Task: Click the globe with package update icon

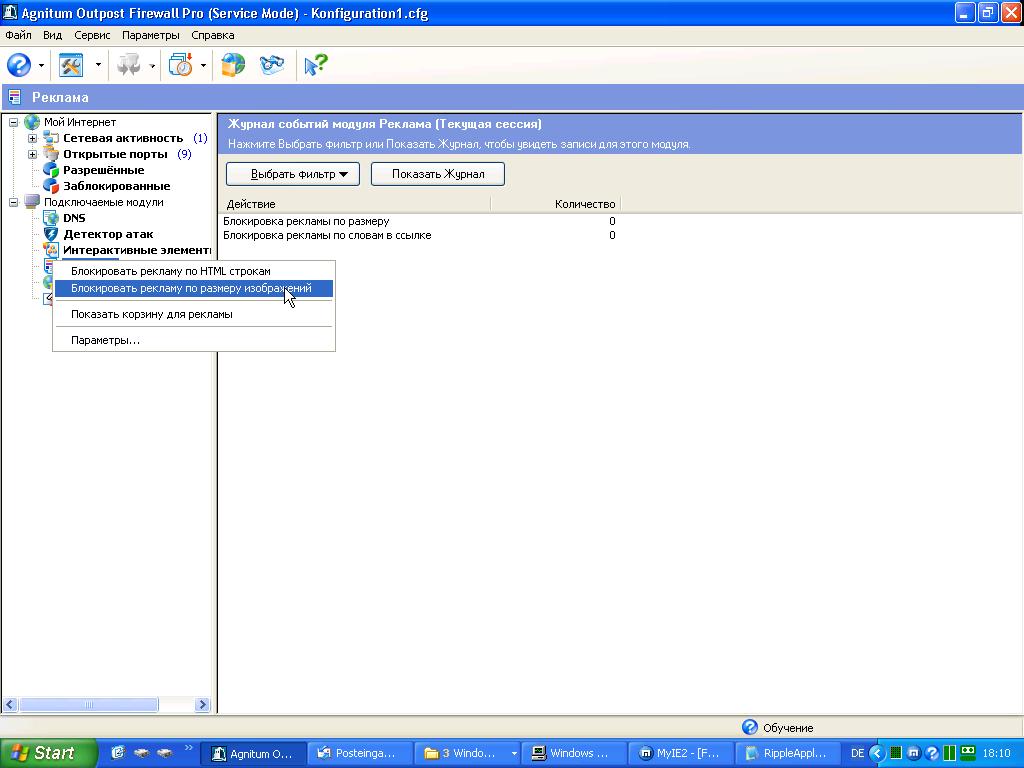Action: tap(232, 65)
